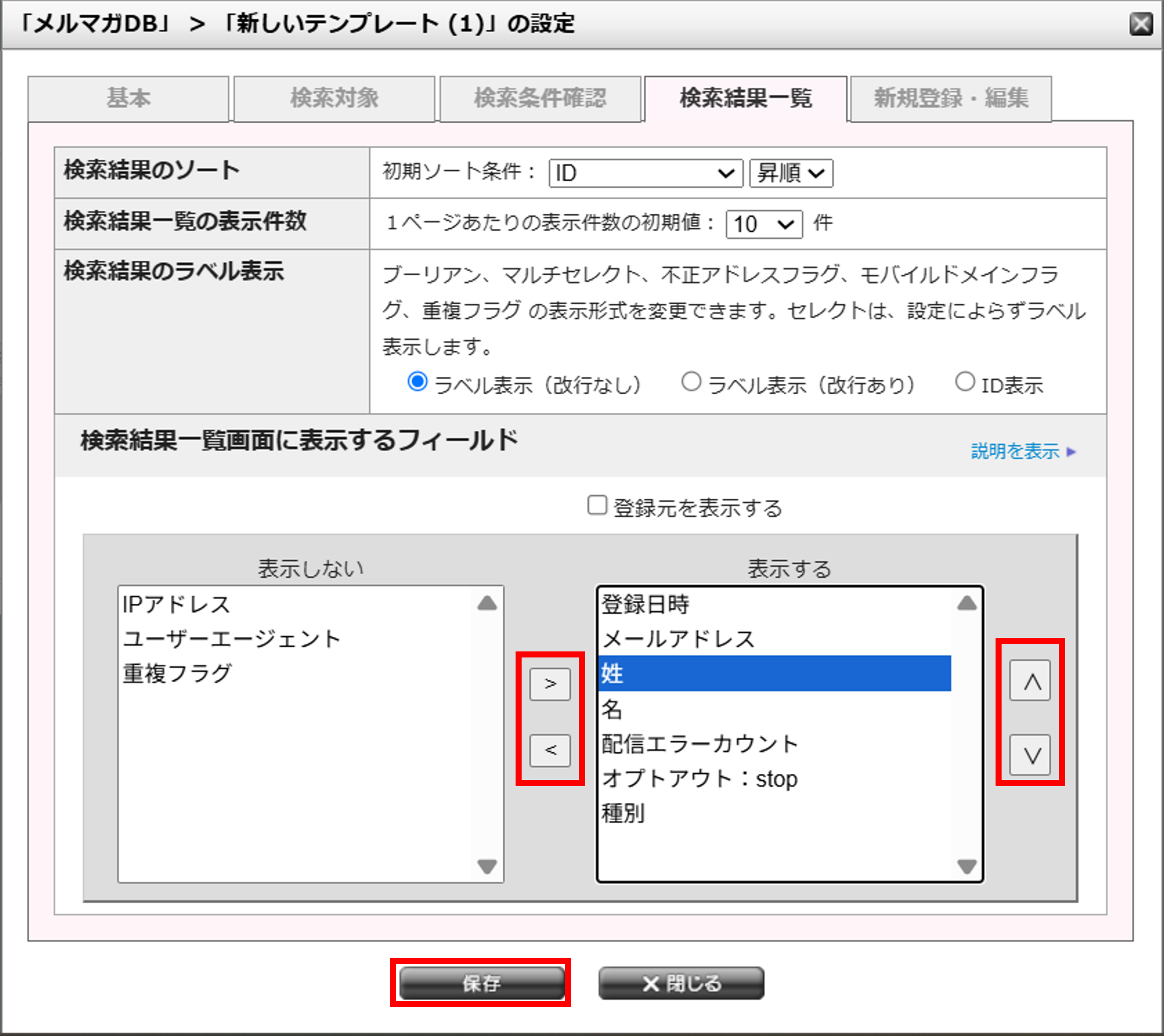Open the 昇順 sort order dropdown
The image size is (1164, 1036).
[790, 173]
